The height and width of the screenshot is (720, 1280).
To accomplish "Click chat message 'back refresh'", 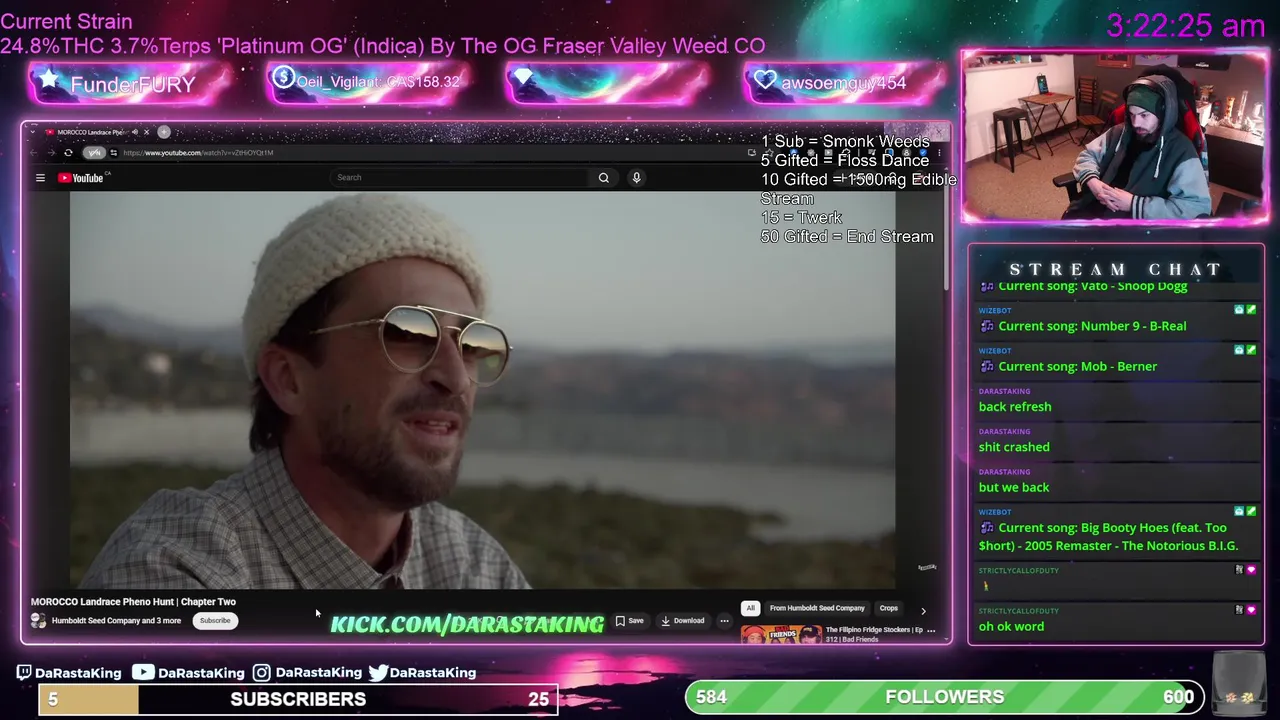I will pyautogui.click(x=1015, y=407).
